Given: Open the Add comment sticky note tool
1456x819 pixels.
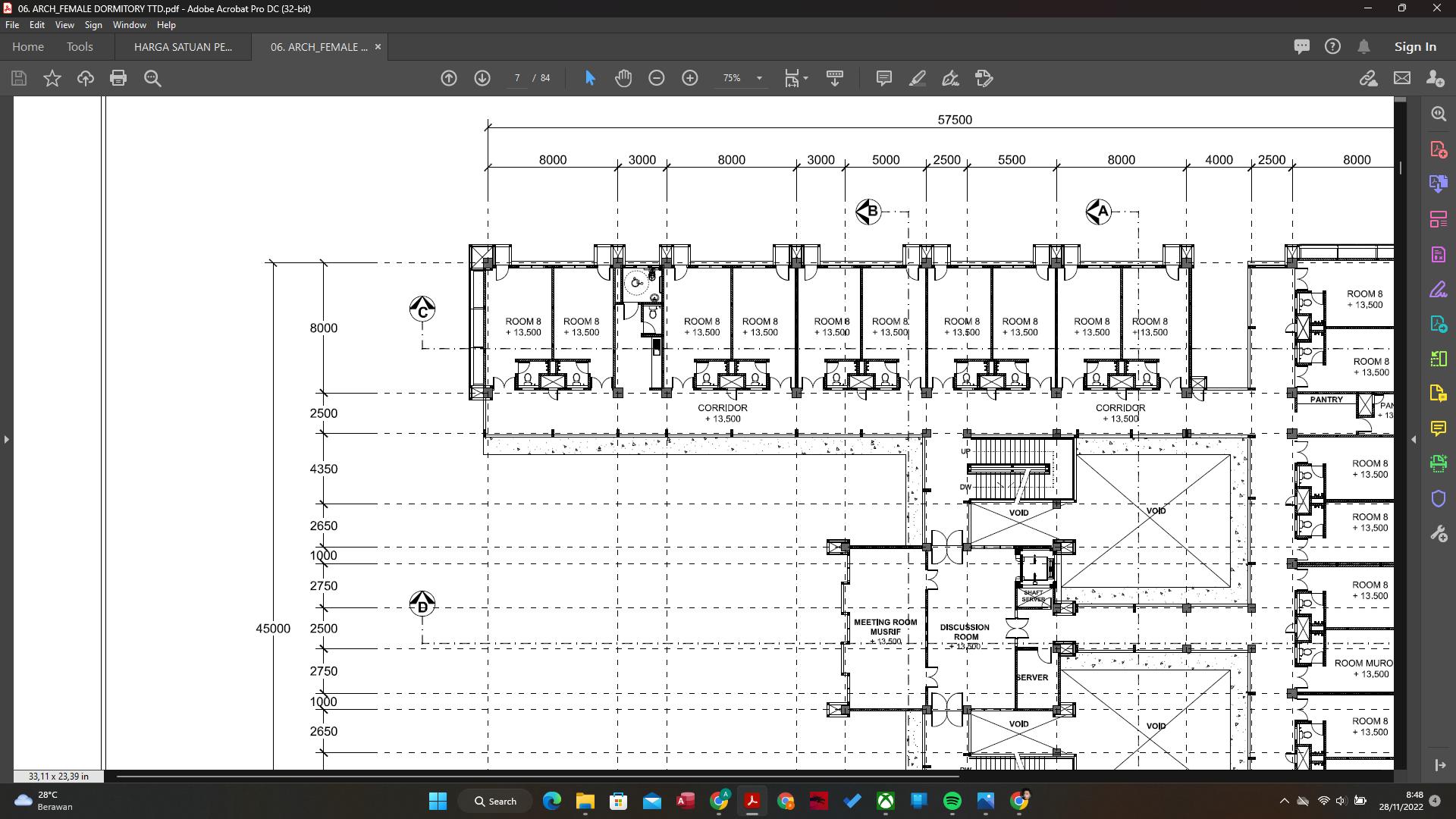Looking at the screenshot, I should click(x=883, y=78).
